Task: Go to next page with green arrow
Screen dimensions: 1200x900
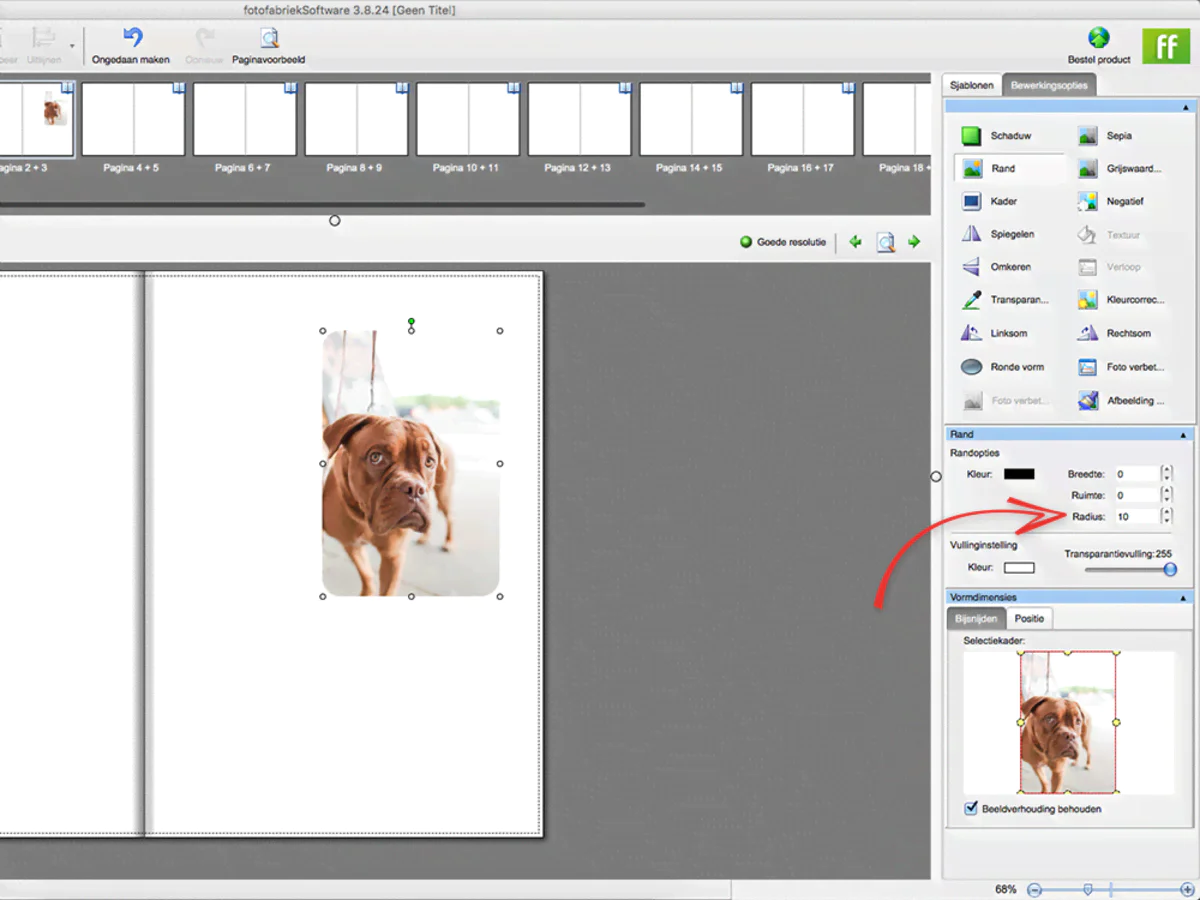Action: pyautogui.click(x=914, y=242)
